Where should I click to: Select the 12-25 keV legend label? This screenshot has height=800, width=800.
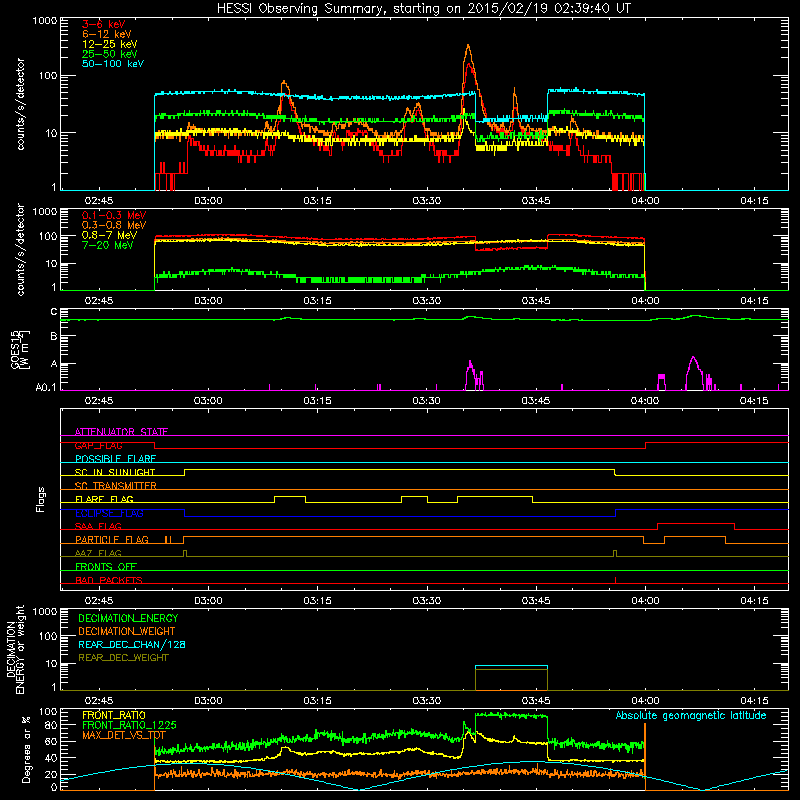[110, 44]
